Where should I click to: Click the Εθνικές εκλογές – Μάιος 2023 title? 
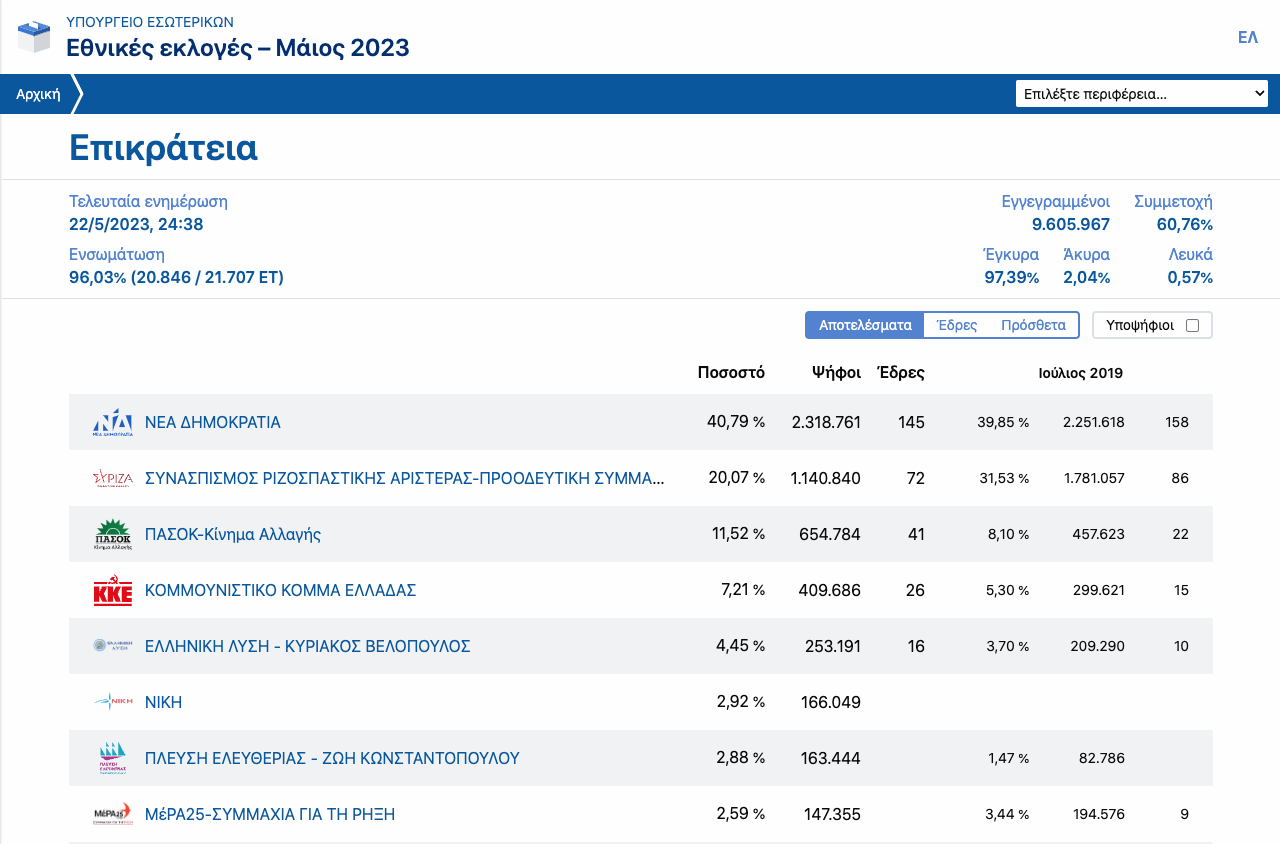238,47
